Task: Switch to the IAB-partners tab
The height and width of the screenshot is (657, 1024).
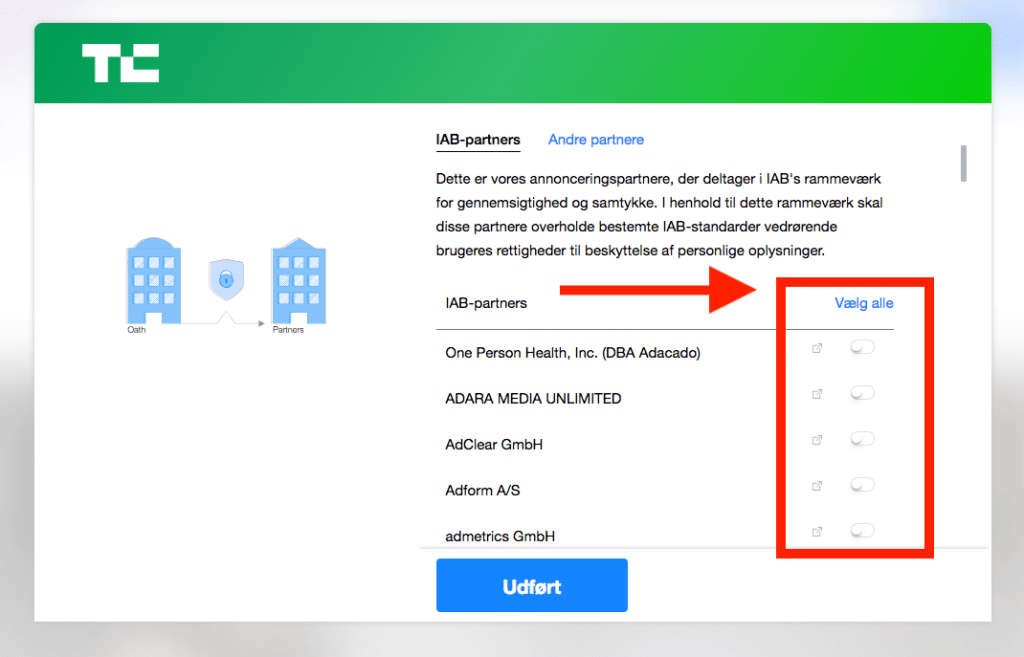Action: point(478,140)
